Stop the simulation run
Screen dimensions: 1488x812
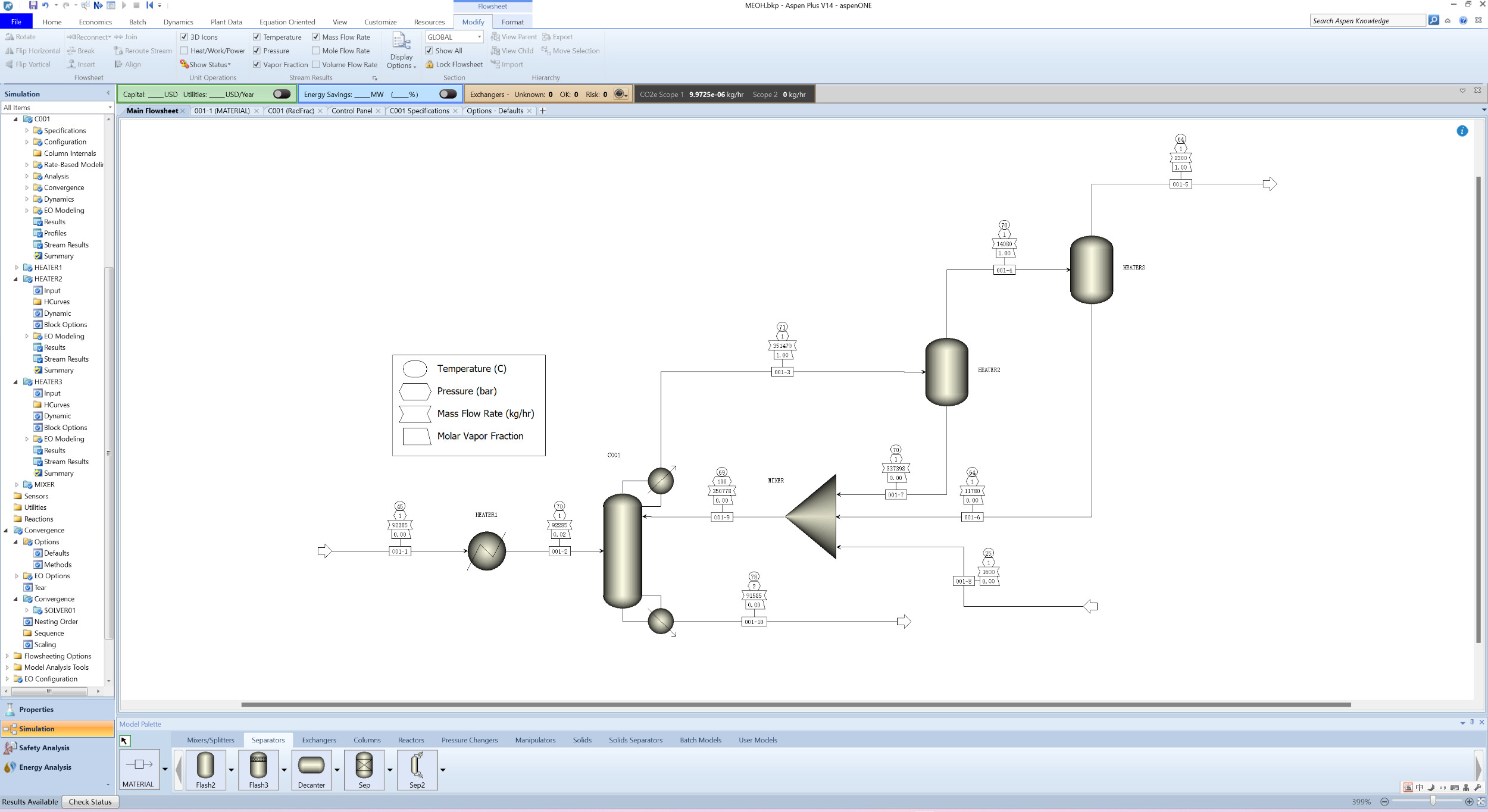pos(136,5)
